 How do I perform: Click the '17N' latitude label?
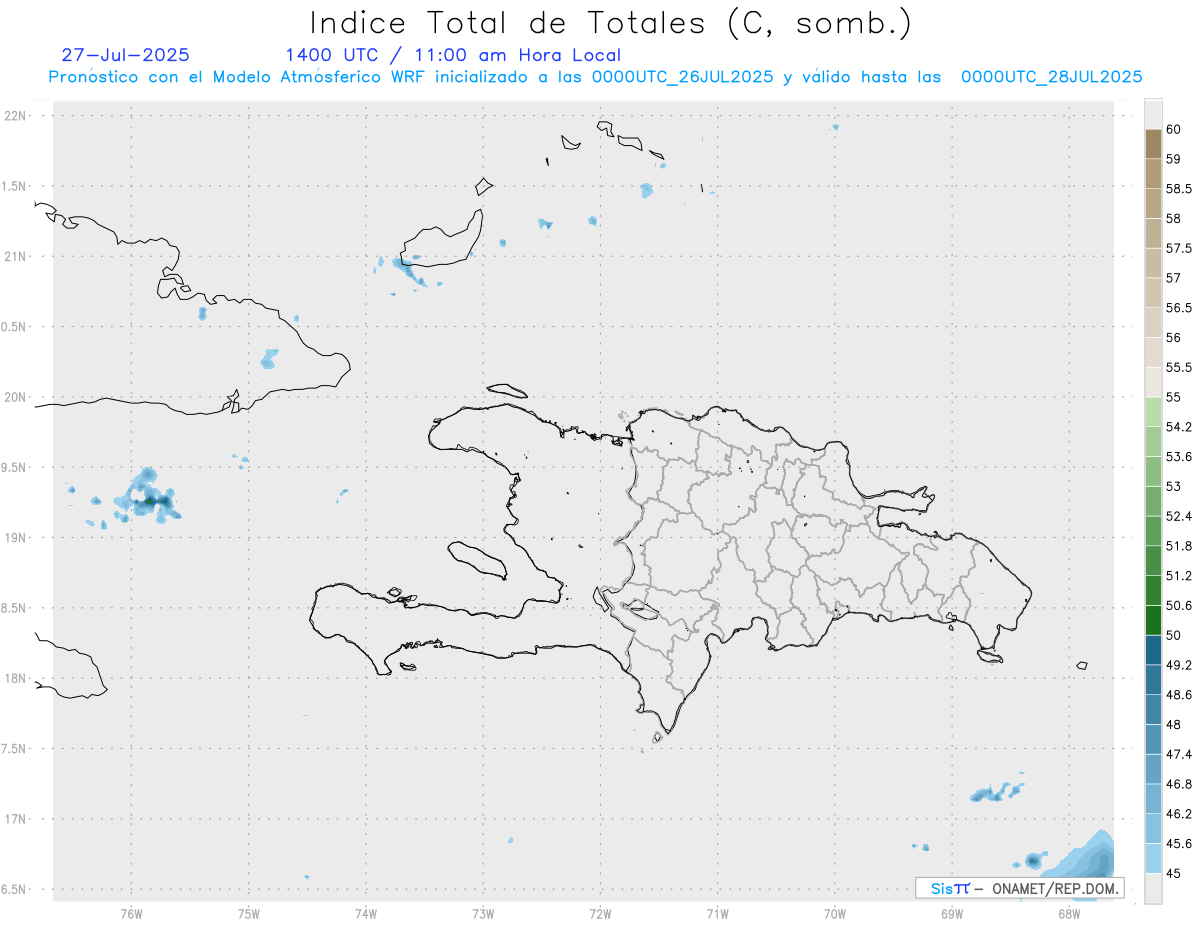pos(16,819)
